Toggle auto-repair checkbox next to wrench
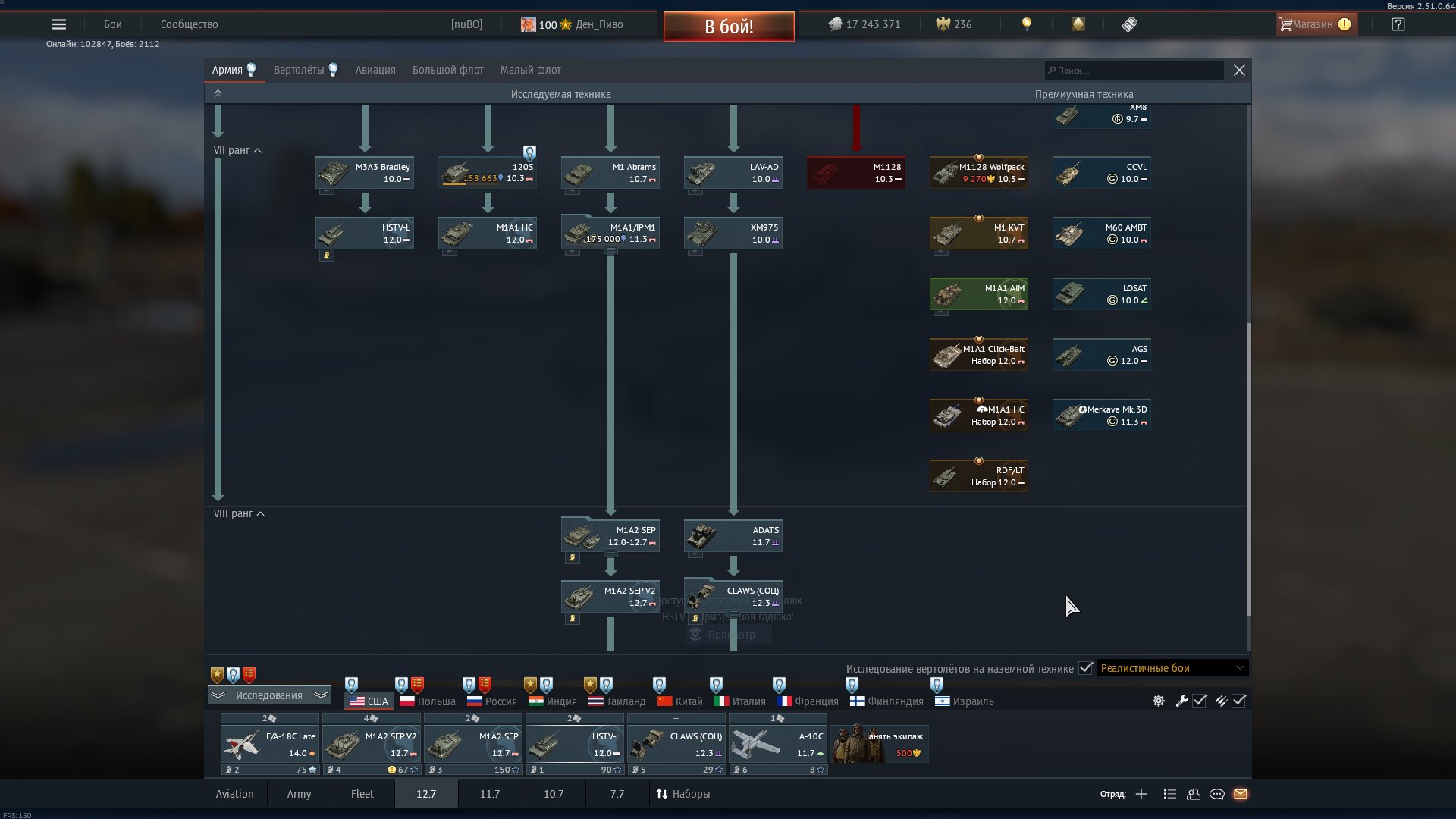Viewport: 1456px width, 819px height. point(1200,701)
